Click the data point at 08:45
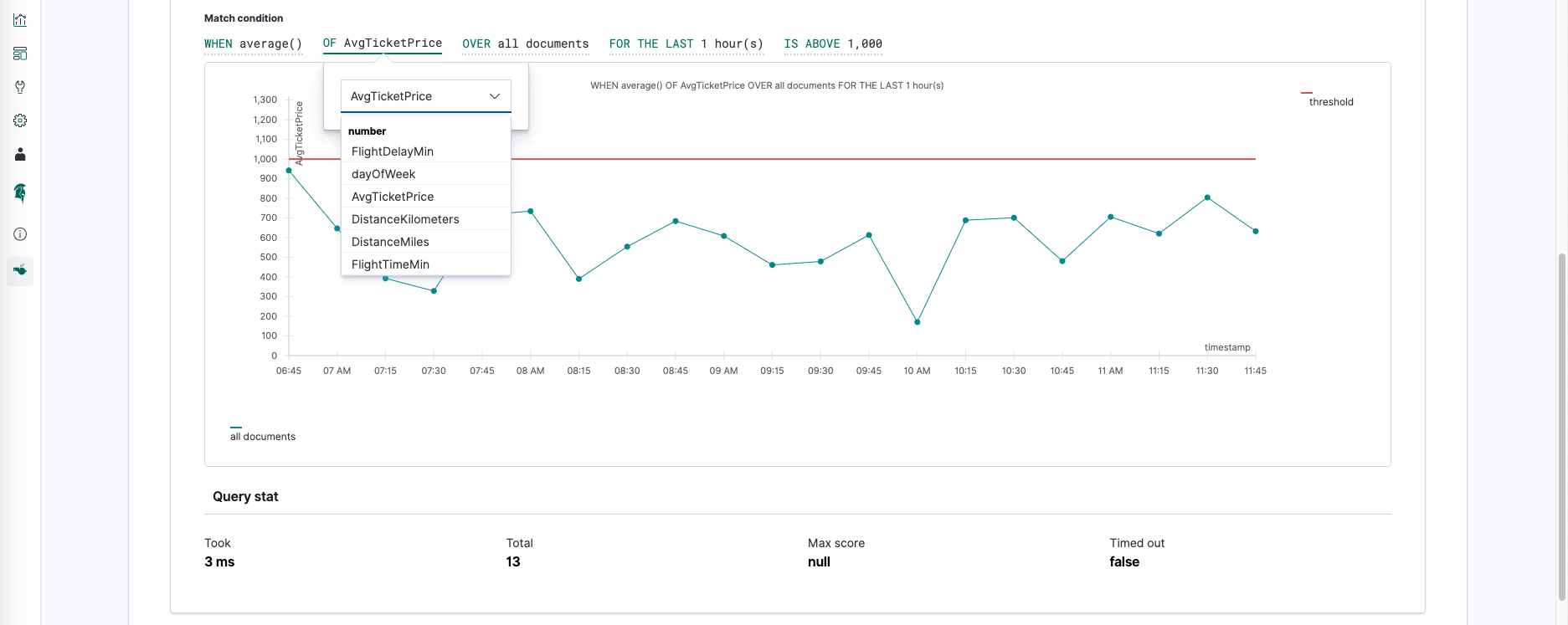 pyautogui.click(x=676, y=221)
